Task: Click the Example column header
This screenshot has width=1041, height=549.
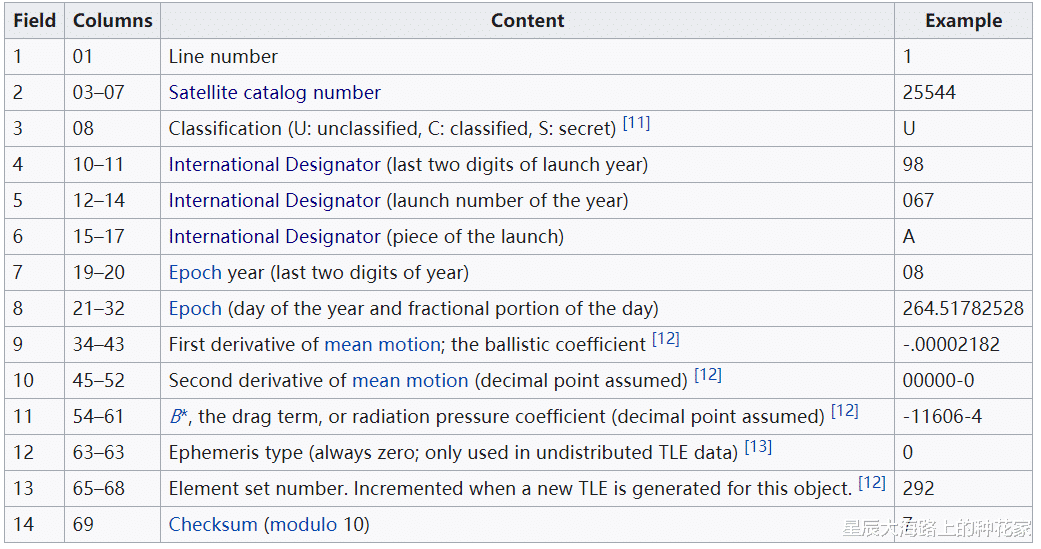Action: (962, 21)
